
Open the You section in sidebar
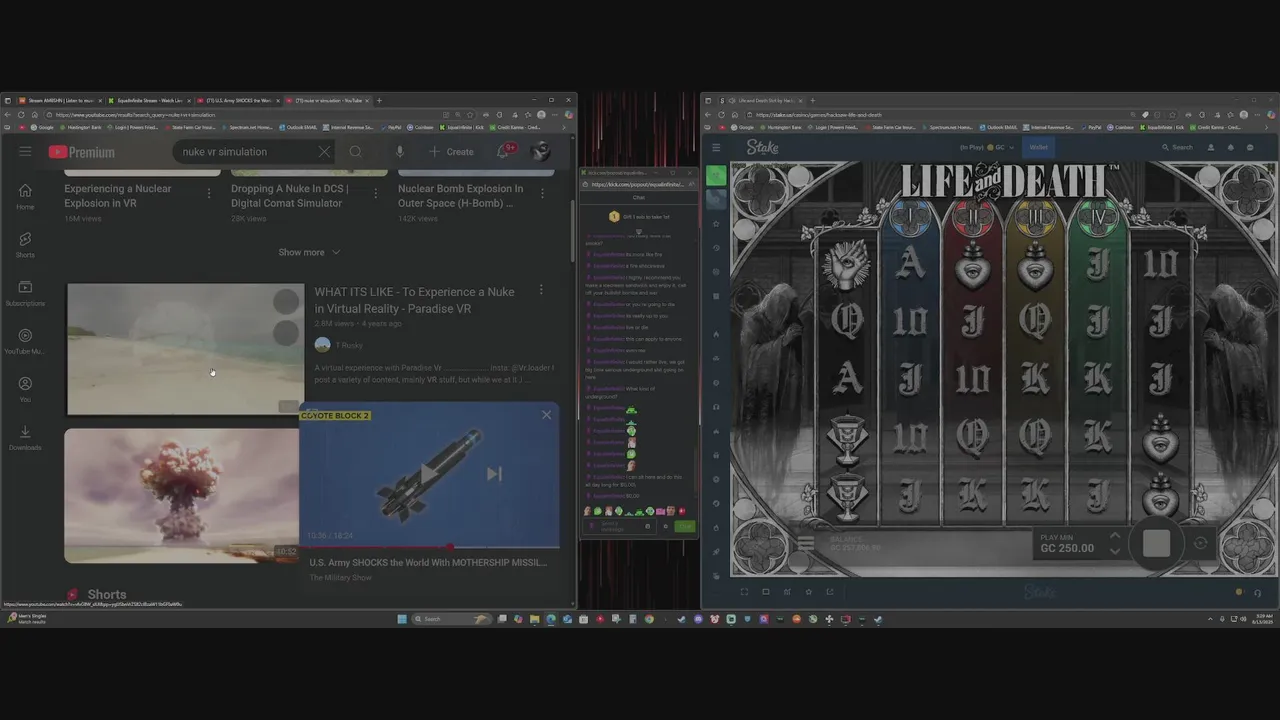25,389
